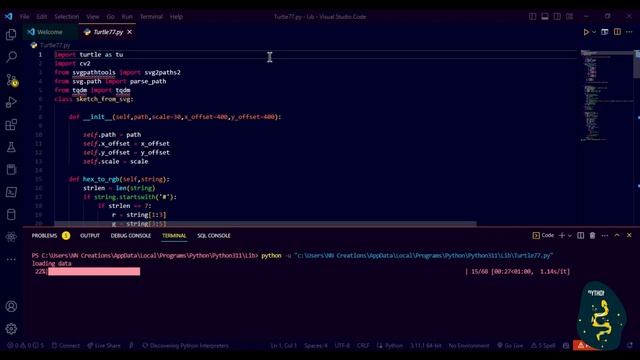This screenshot has width=640, height=360.
Task: Open the Accounts menu
Action: click(11, 306)
